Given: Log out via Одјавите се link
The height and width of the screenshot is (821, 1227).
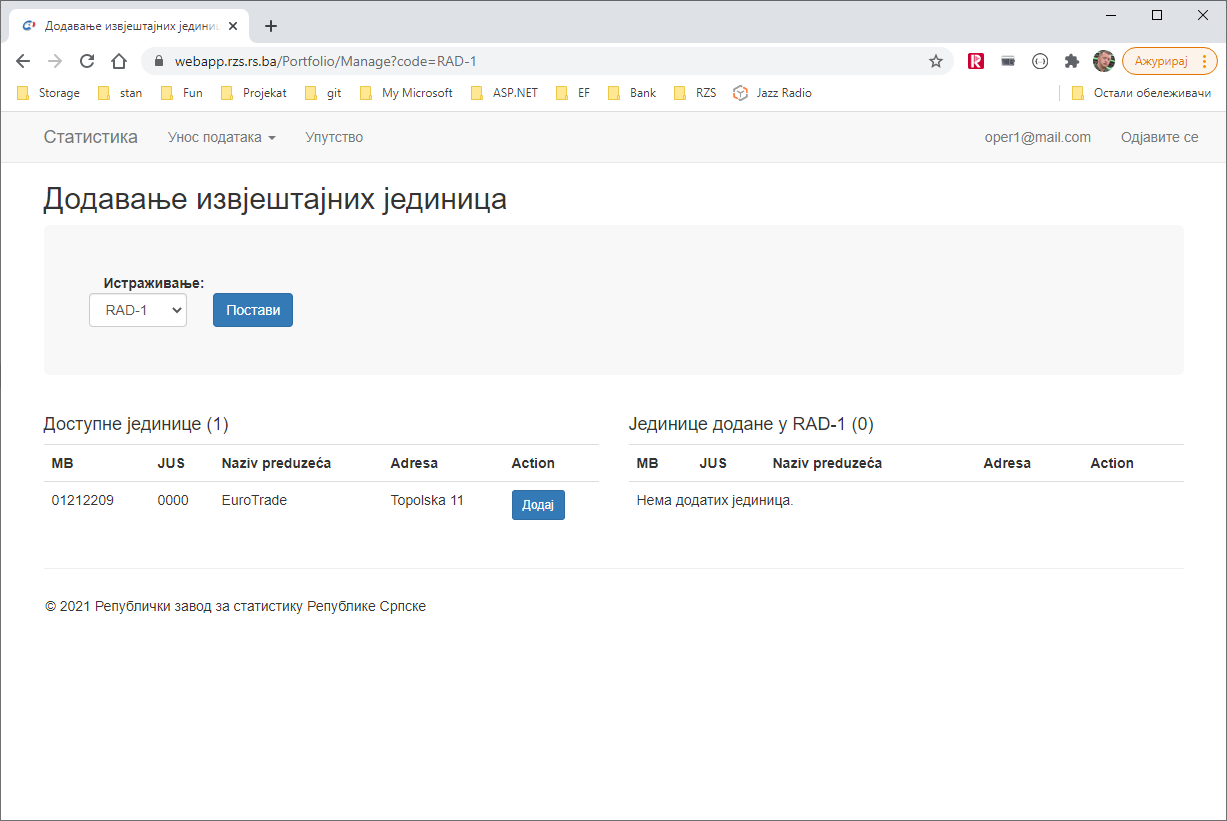Looking at the screenshot, I should point(1159,137).
